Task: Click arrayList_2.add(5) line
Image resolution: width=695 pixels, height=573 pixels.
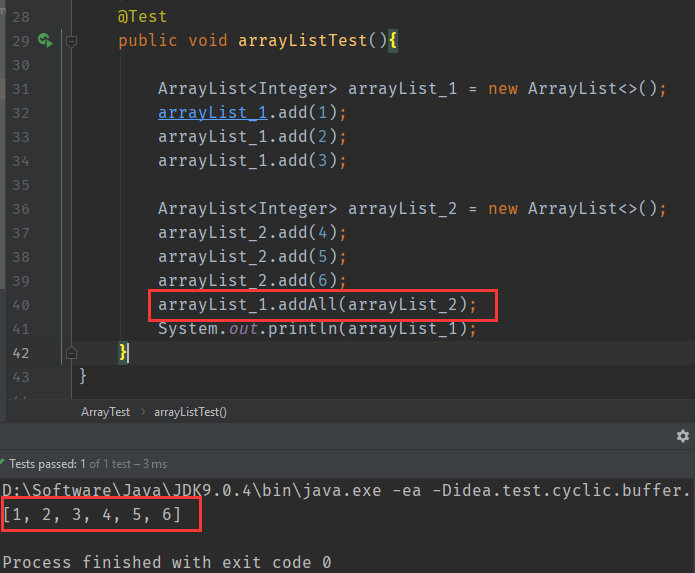Action: pos(252,257)
